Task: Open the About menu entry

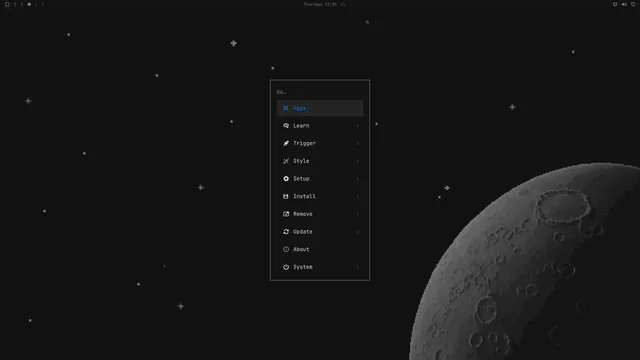Action: pyautogui.click(x=320, y=249)
